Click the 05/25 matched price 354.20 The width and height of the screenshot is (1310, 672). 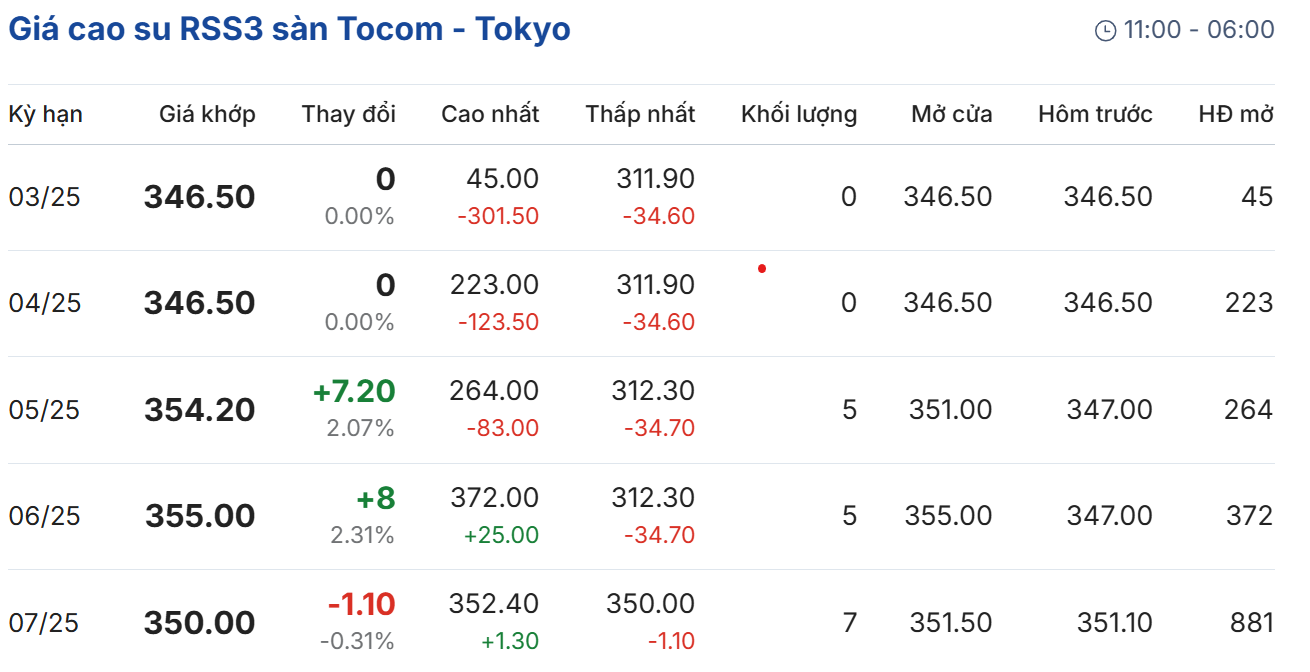200,410
